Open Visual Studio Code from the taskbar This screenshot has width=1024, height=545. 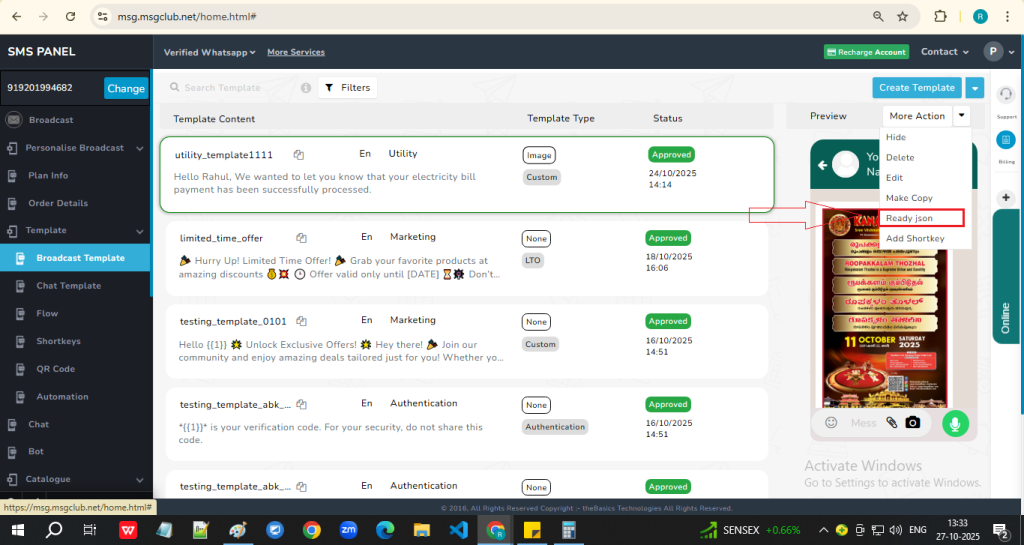459,530
